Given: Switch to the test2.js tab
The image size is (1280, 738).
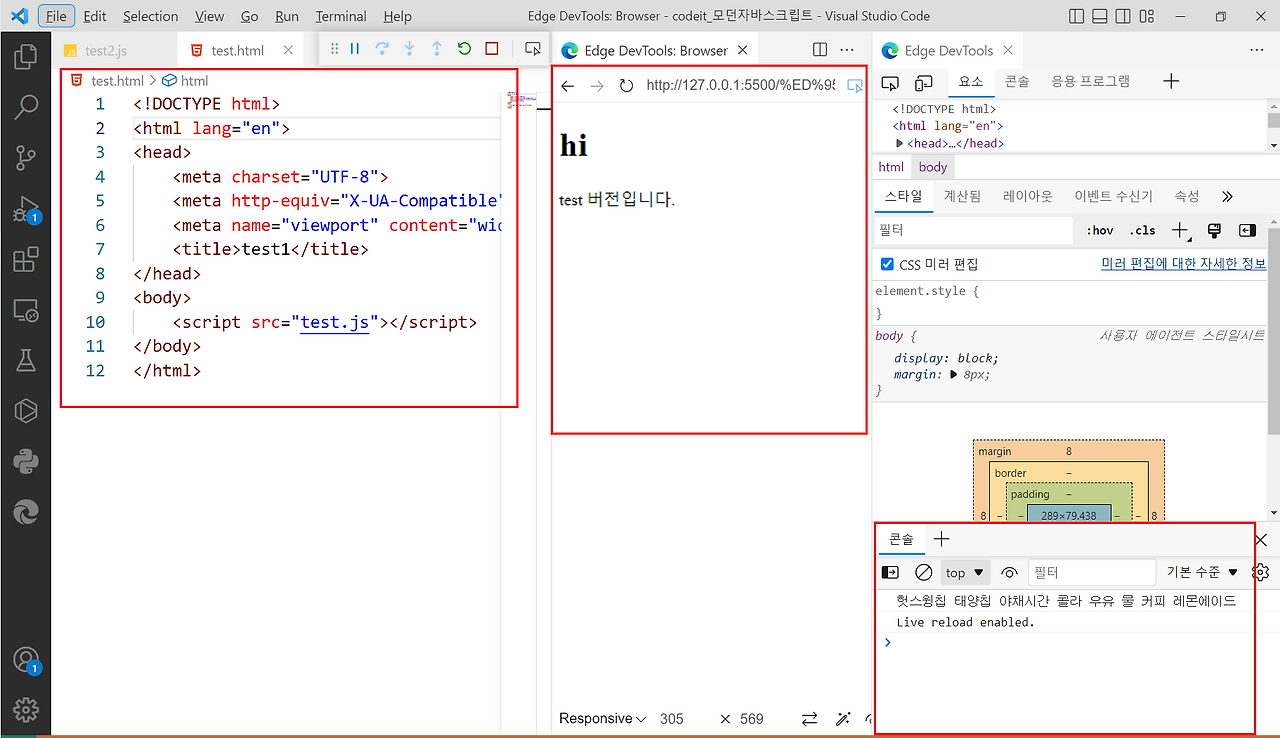Looking at the screenshot, I should point(105,49).
